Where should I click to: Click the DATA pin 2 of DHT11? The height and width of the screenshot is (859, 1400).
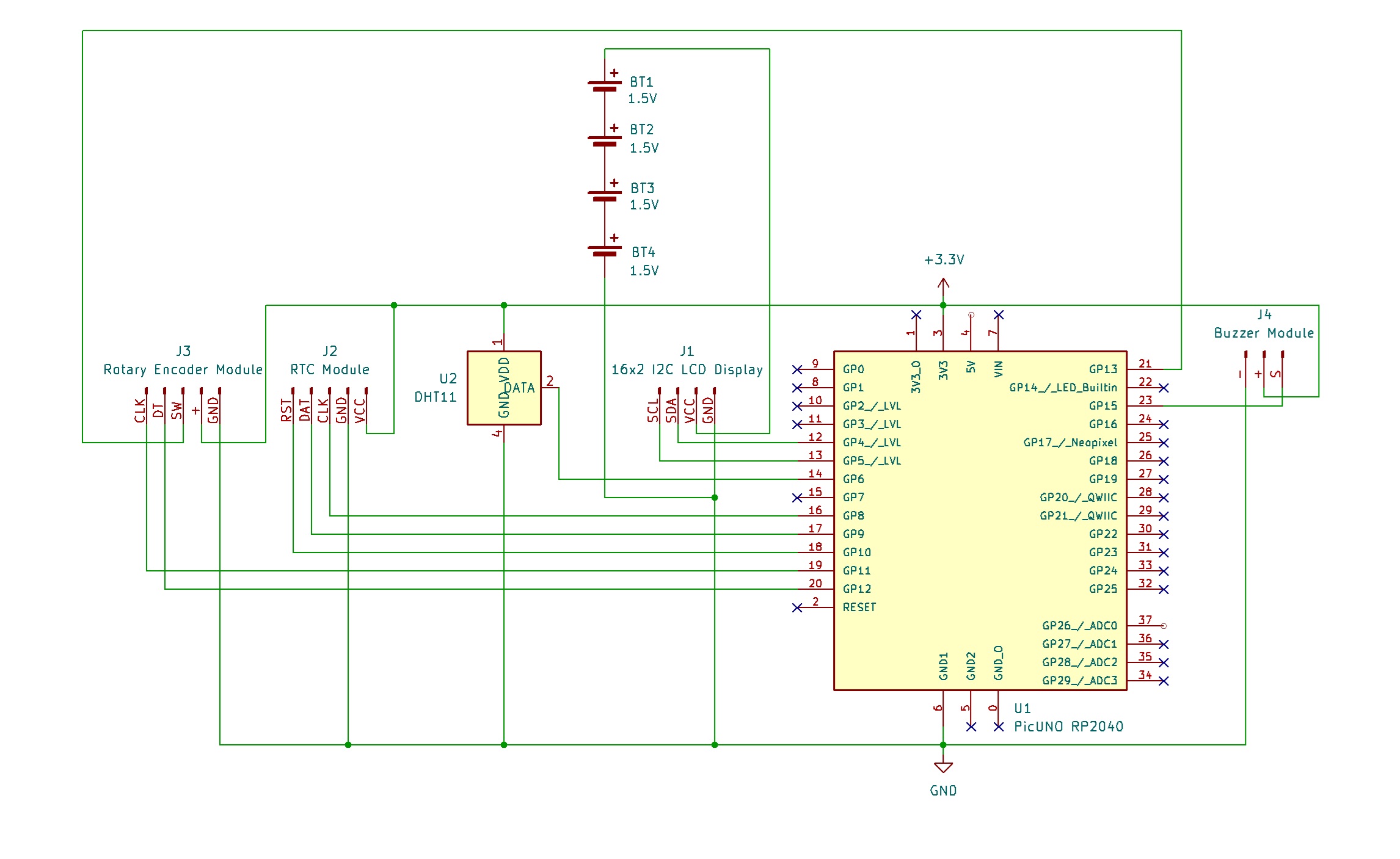click(x=550, y=388)
